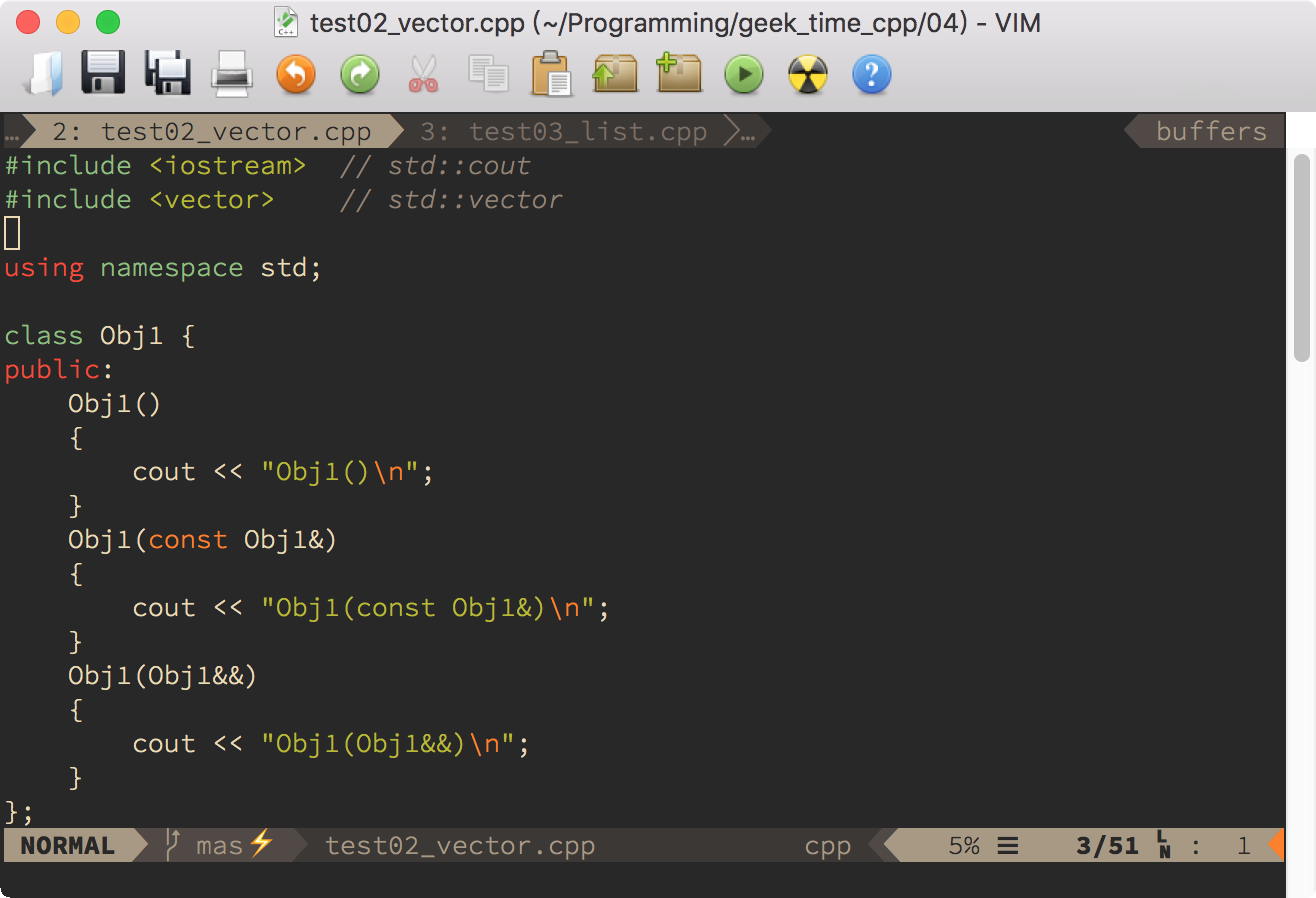
Task: Click the 5% file progress indicator
Action: pos(963,845)
